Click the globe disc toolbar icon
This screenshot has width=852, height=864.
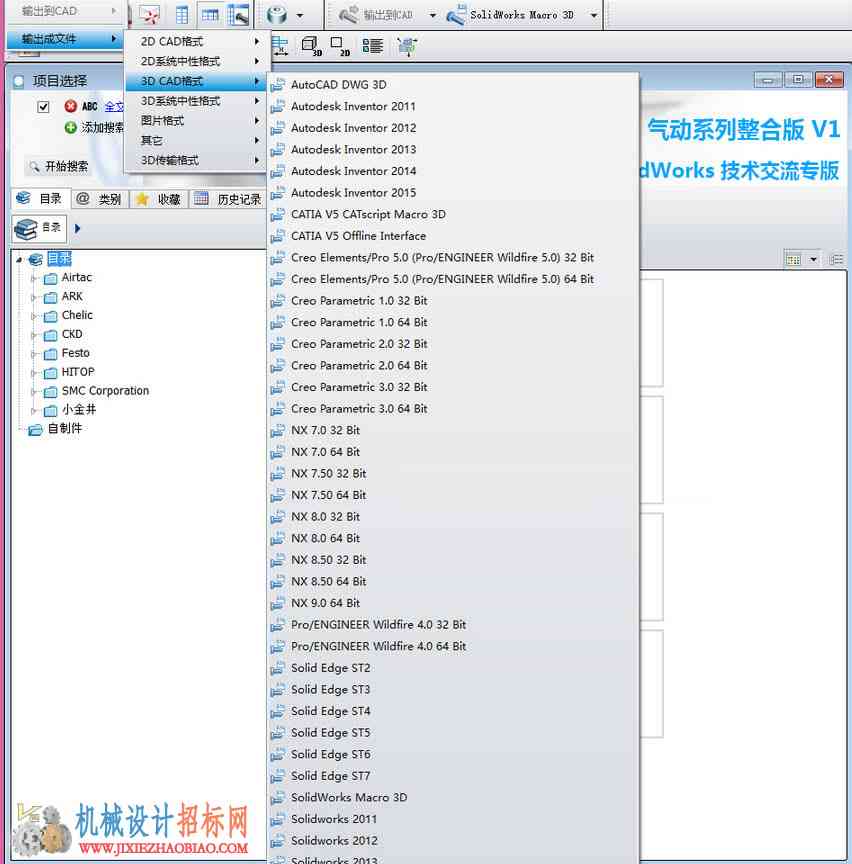(277, 15)
